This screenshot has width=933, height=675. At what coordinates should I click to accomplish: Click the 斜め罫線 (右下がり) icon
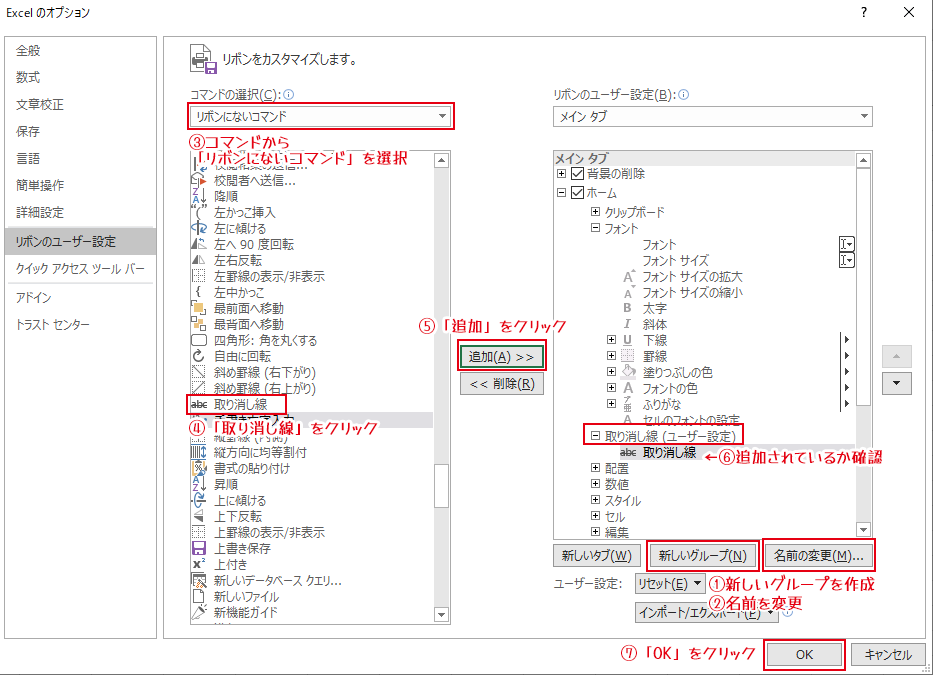pyautogui.click(x=199, y=373)
